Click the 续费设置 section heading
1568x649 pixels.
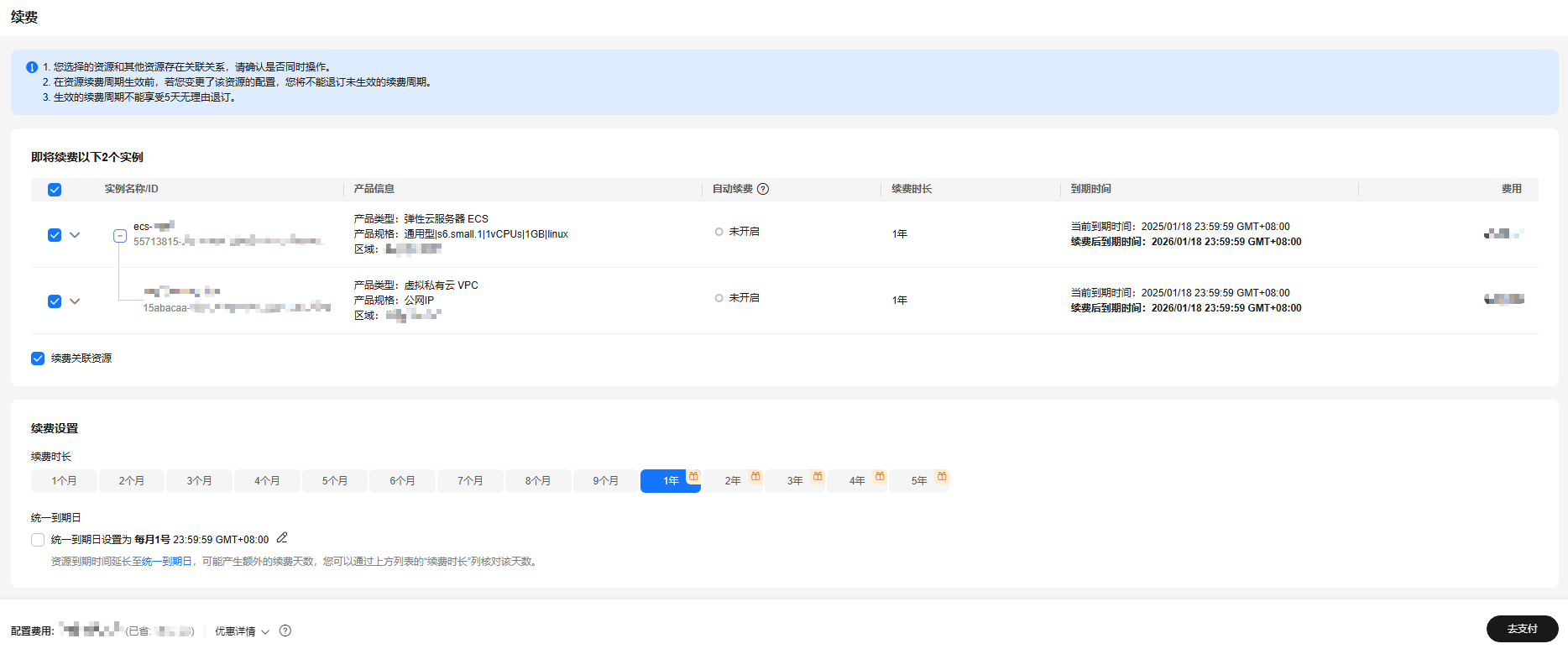coord(55,428)
